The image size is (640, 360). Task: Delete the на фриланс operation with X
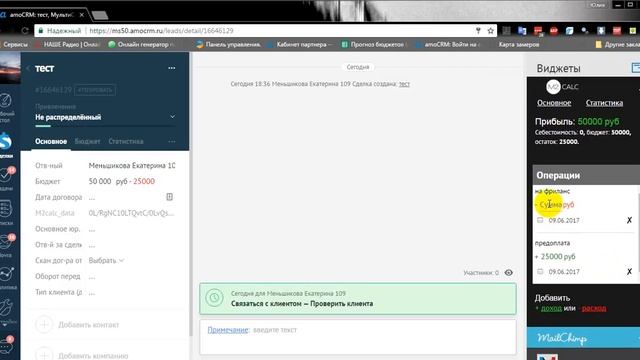coord(629,220)
